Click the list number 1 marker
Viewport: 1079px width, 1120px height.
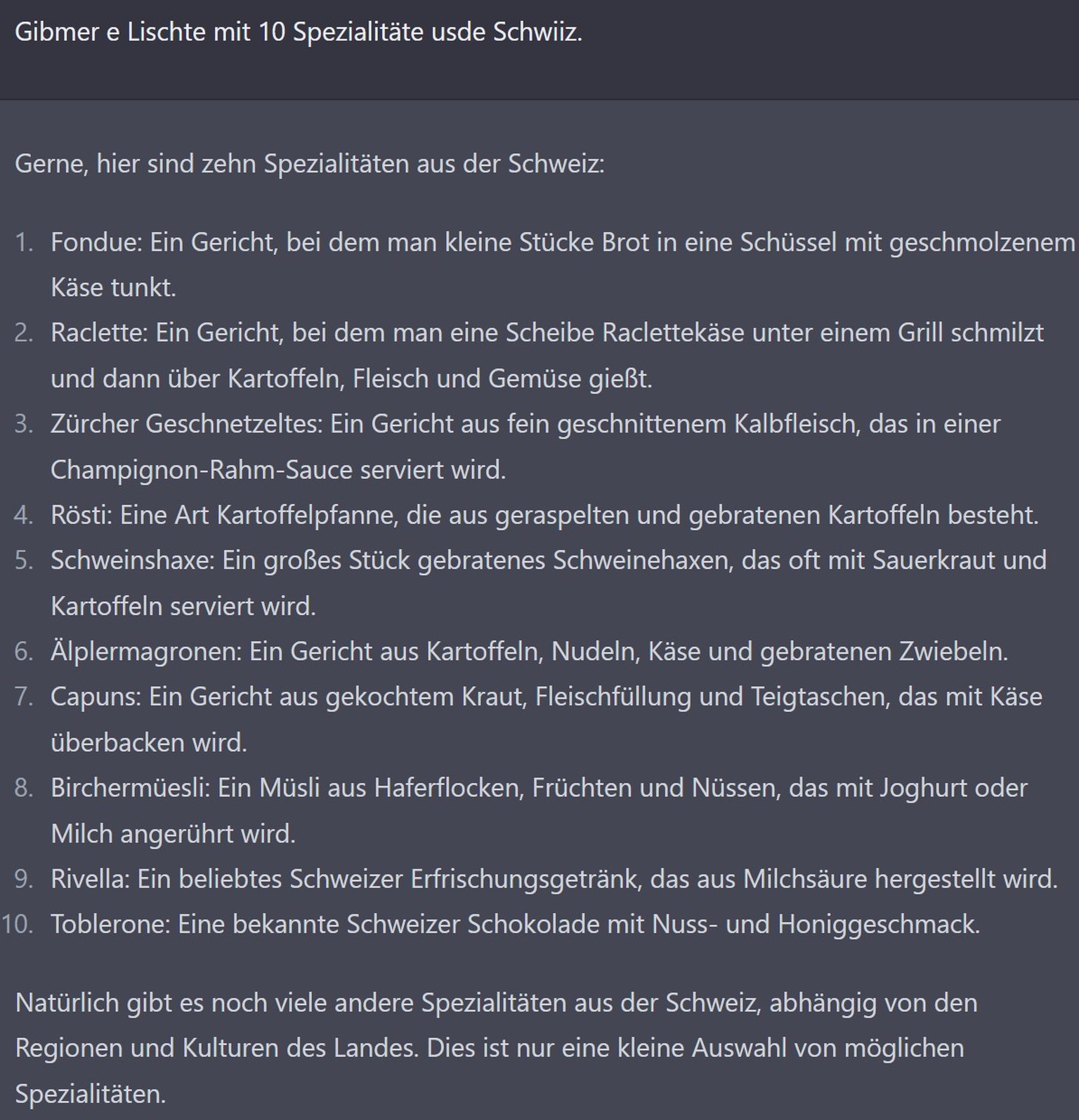[24, 242]
